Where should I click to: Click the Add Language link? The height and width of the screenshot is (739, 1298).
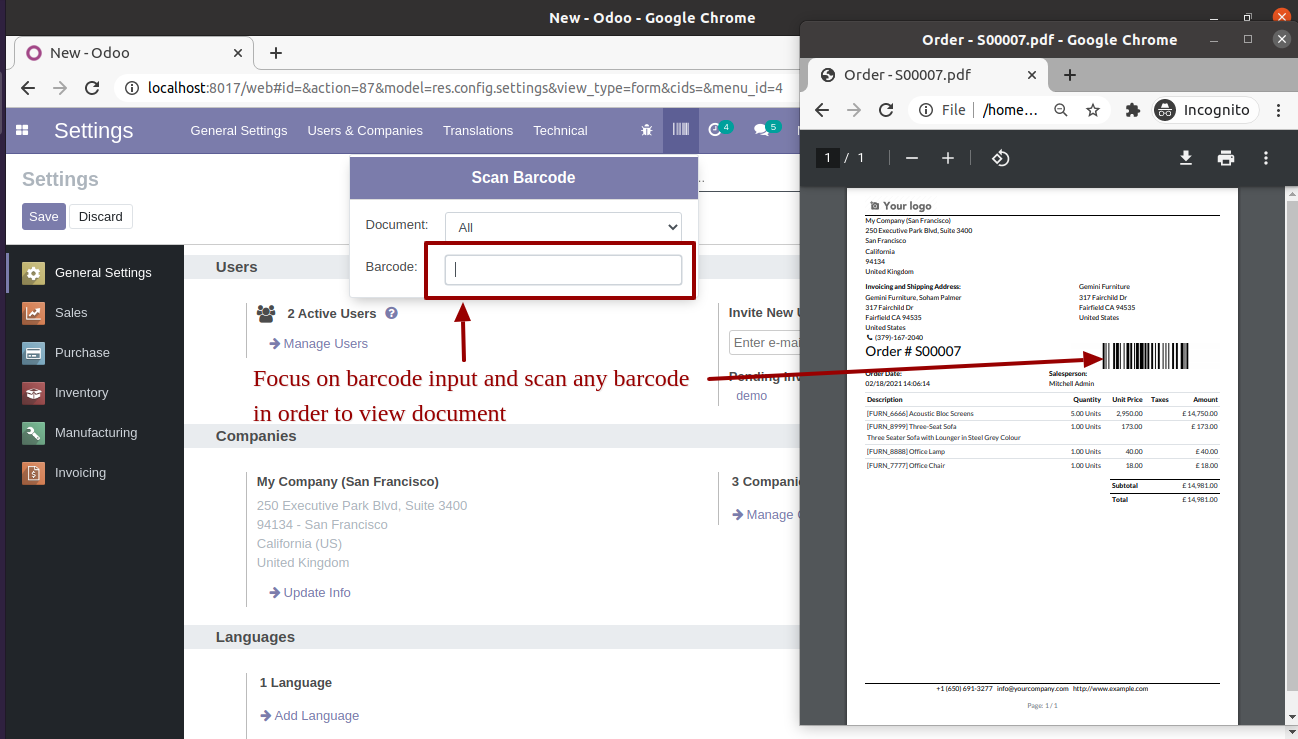[x=309, y=716]
